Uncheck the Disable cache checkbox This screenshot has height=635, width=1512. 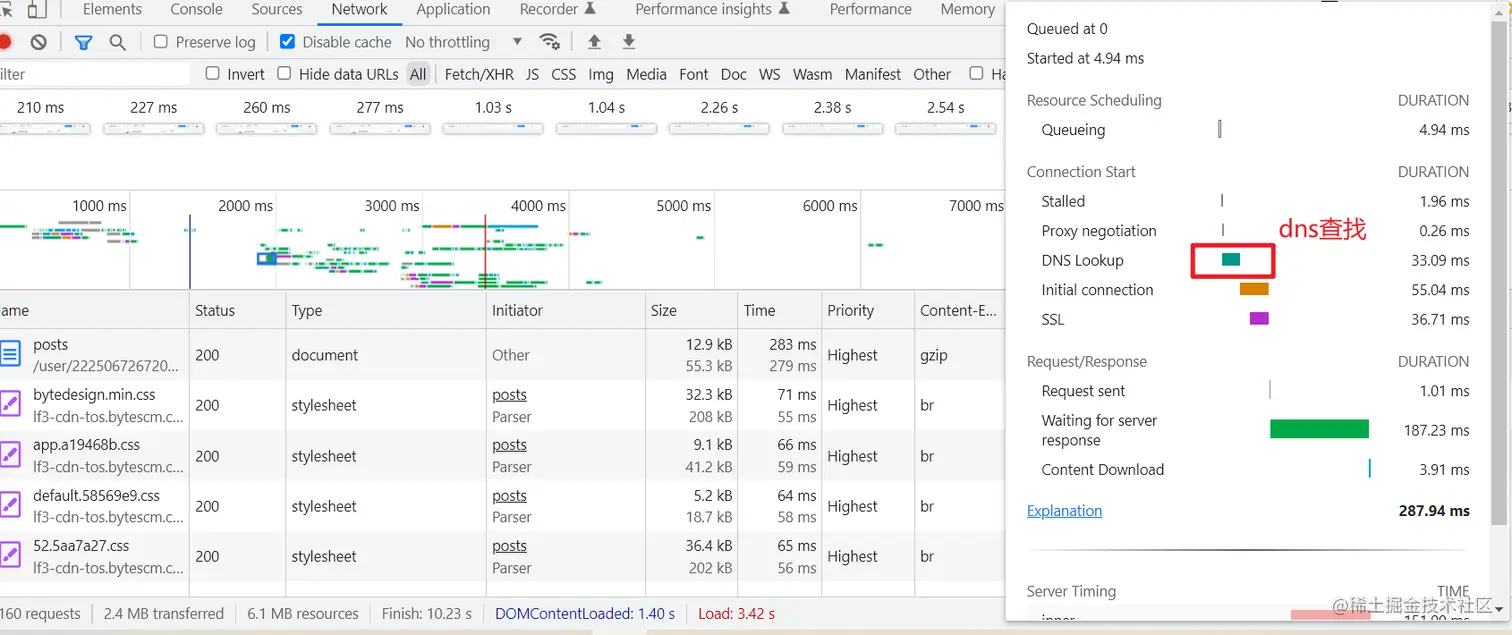point(288,42)
